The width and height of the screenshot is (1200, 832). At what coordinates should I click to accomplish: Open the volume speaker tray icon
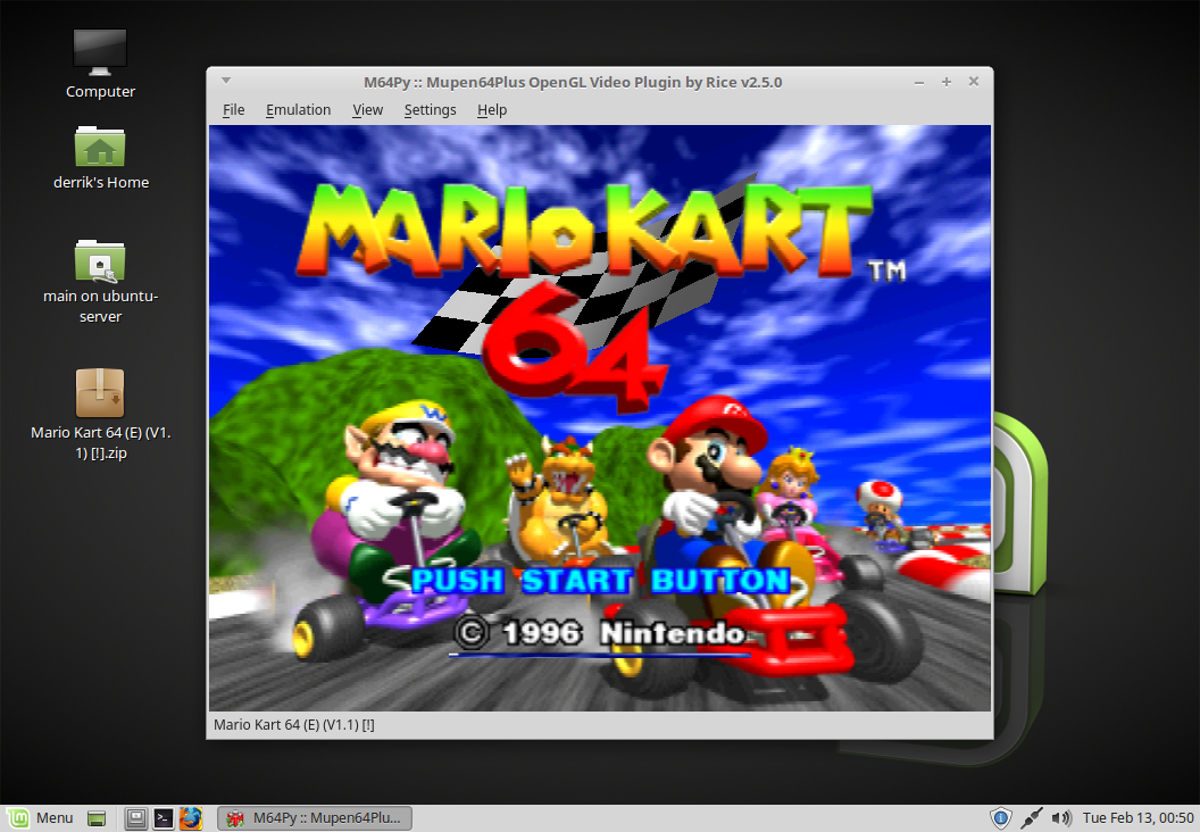point(1062,818)
